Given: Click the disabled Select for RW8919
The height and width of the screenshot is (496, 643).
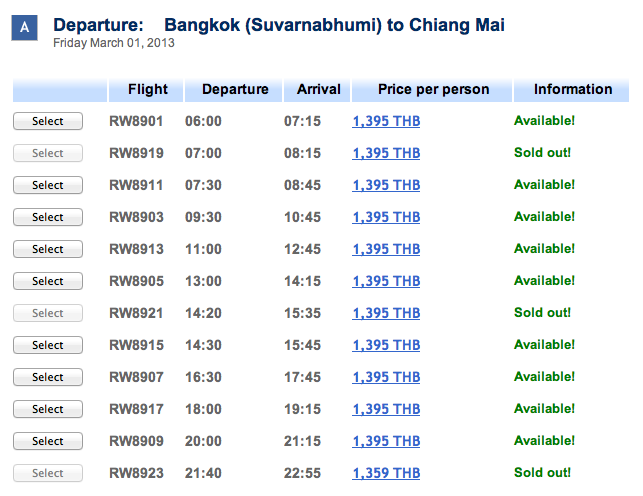Looking at the screenshot, I should click(48, 153).
